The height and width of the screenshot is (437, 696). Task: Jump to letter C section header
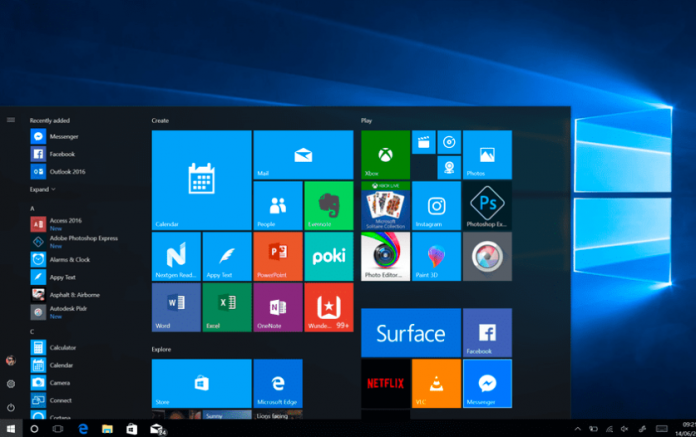tap(32, 331)
